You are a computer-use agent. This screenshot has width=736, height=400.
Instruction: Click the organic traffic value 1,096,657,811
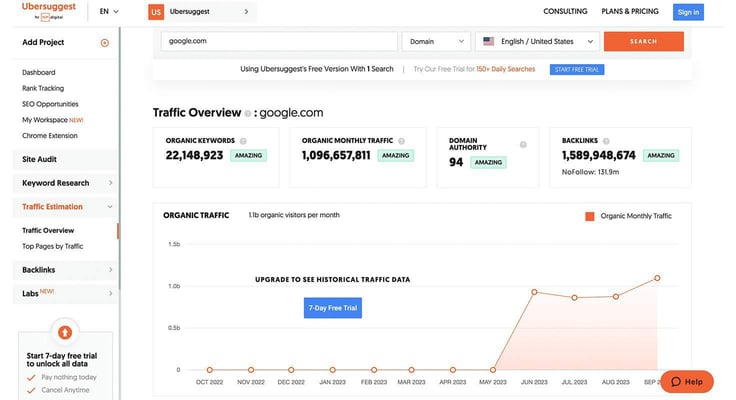(x=336, y=155)
